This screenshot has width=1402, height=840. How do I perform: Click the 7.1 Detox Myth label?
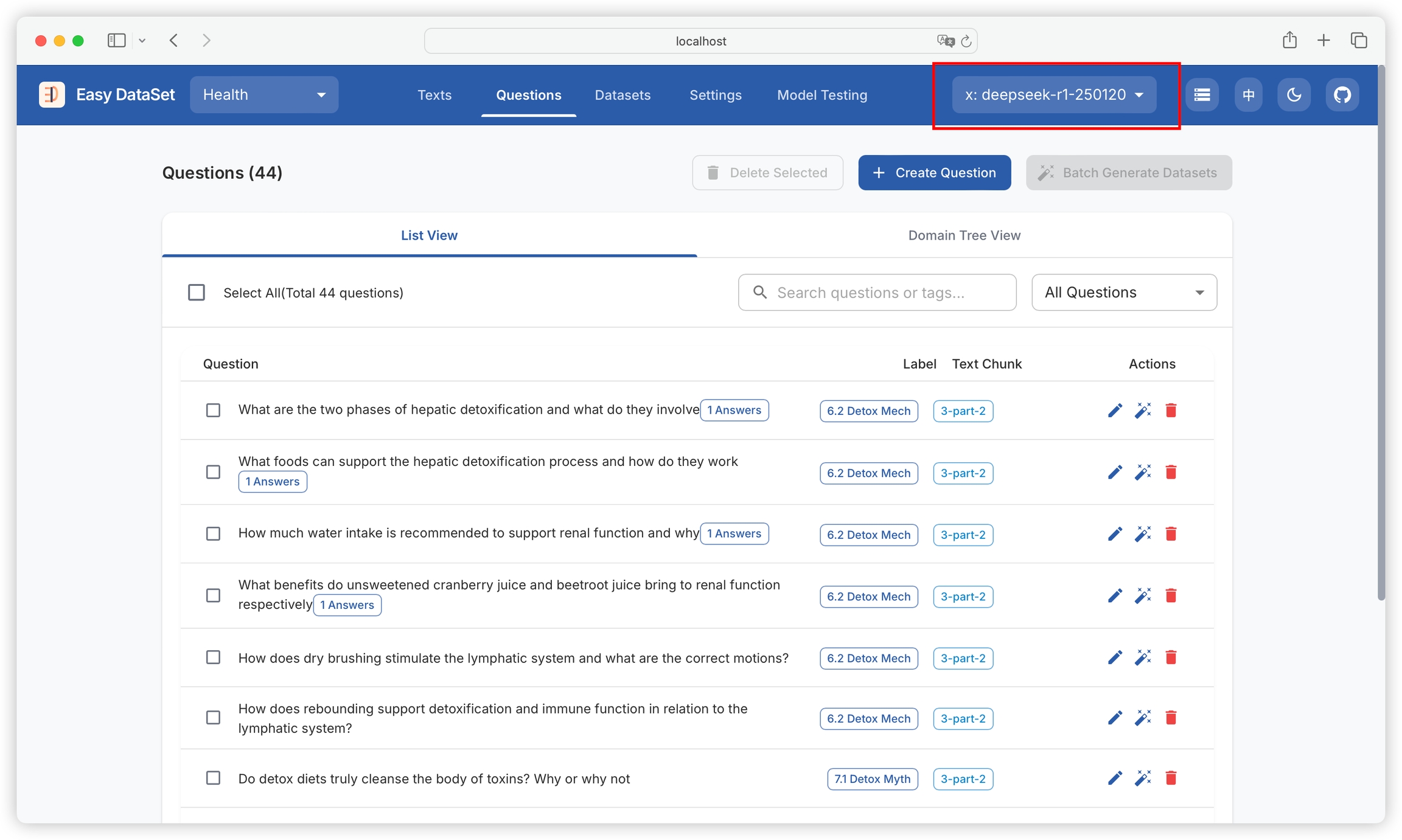click(872, 779)
